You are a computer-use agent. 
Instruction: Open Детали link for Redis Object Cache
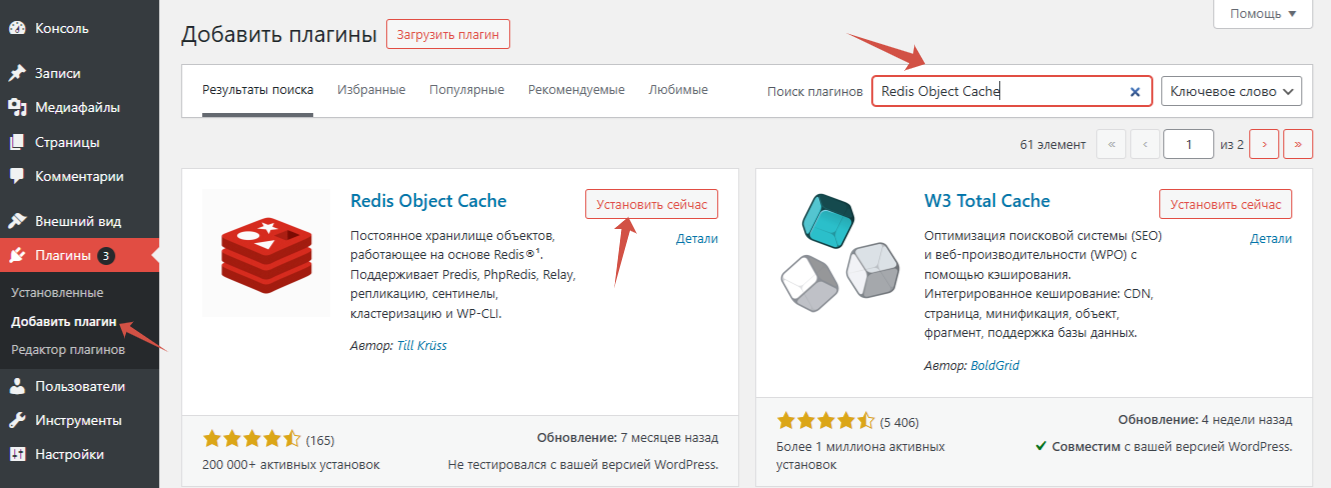697,238
